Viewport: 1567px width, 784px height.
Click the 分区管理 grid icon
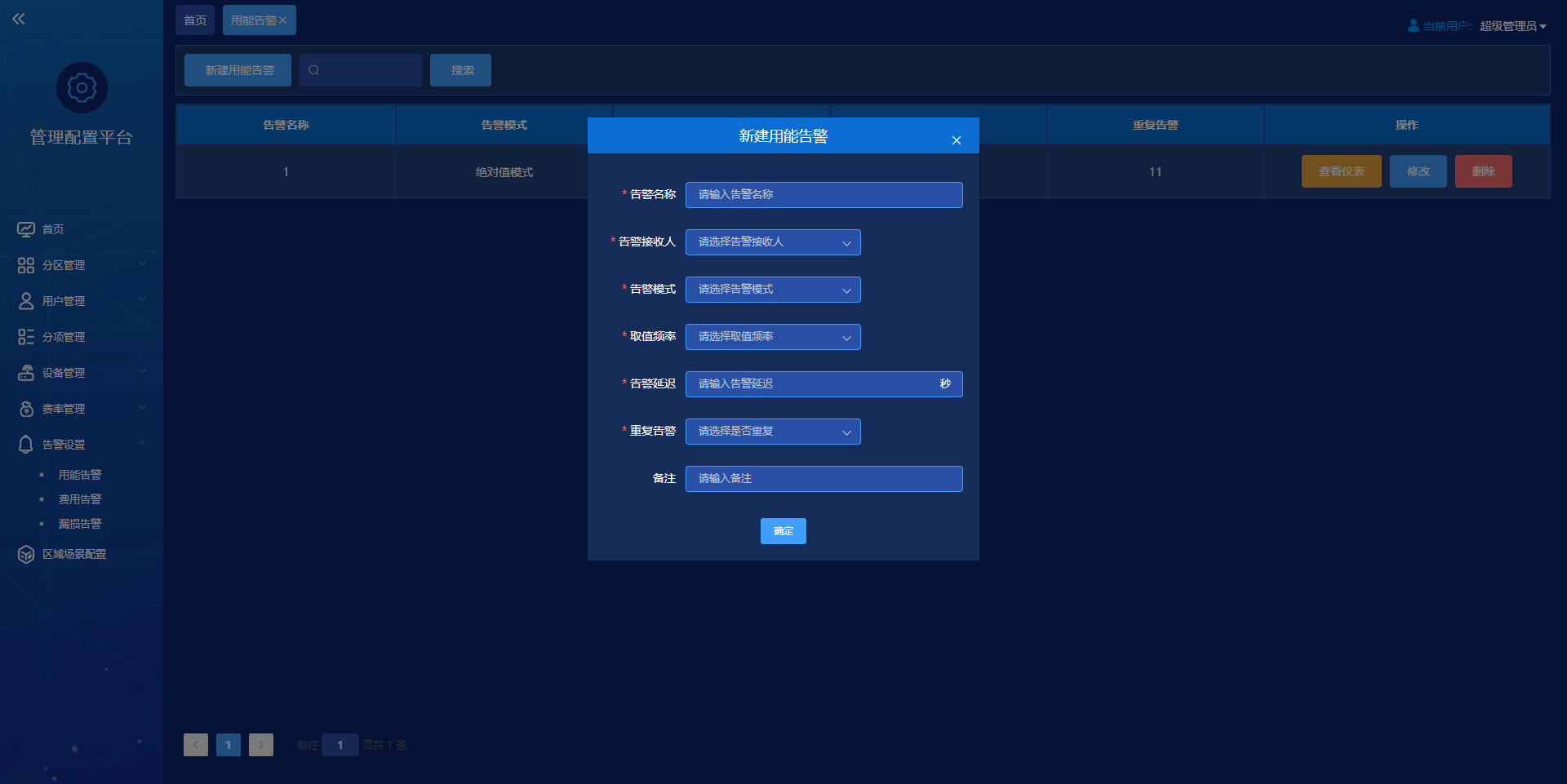coord(26,265)
